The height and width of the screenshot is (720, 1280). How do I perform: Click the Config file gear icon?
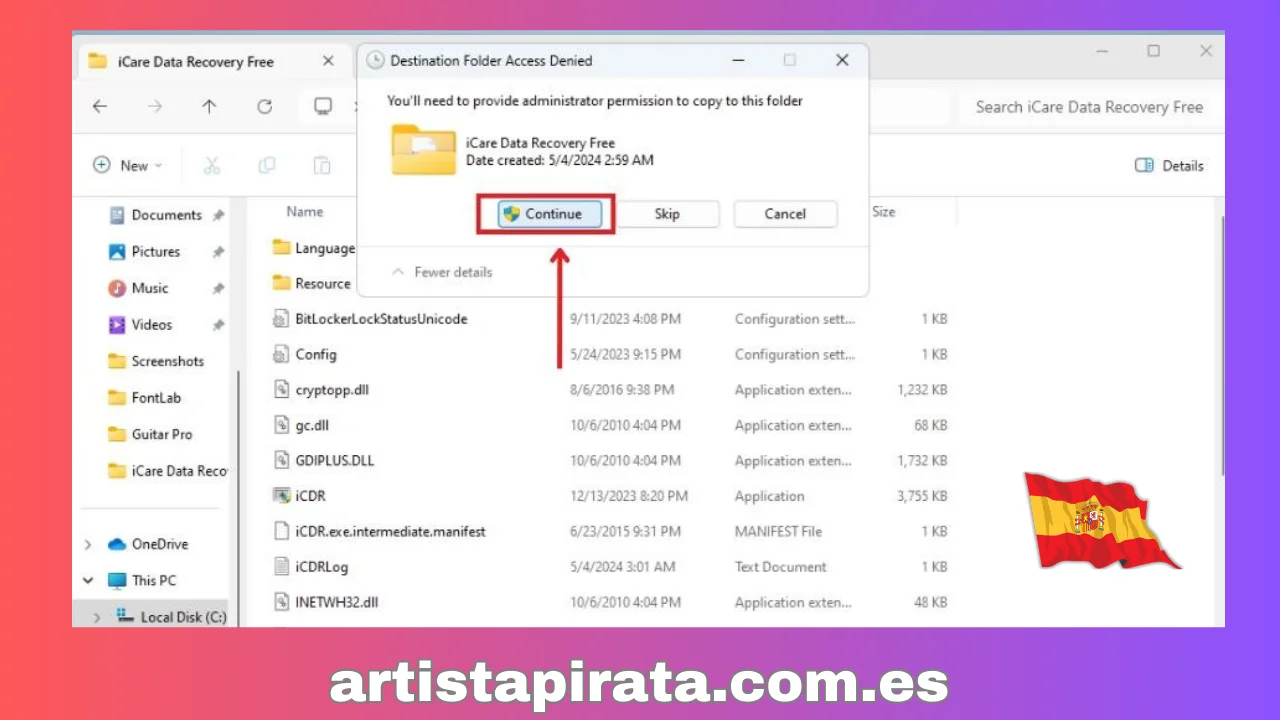(281, 355)
